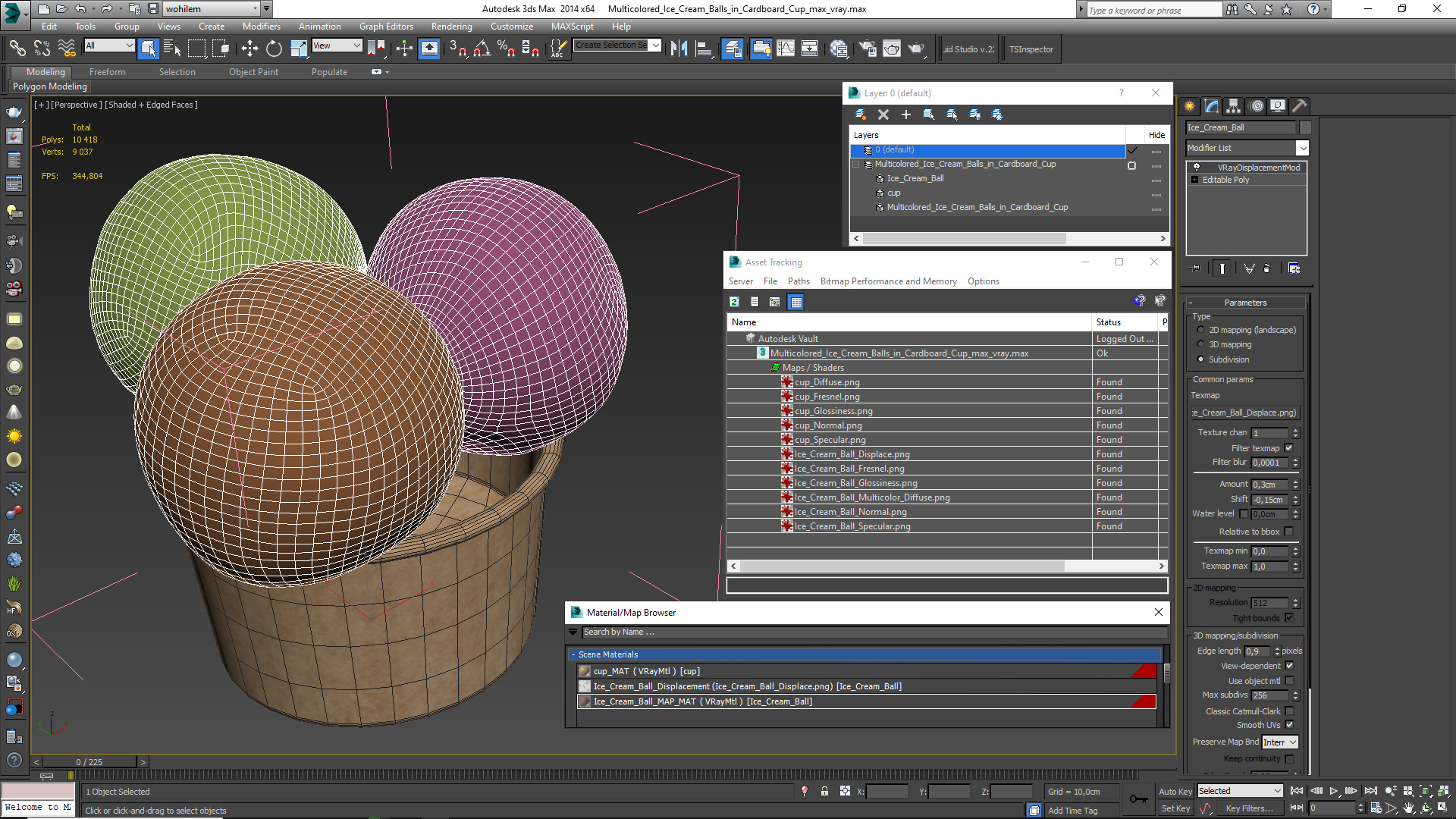The height and width of the screenshot is (819, 1456).
Task: Click the Polygon Modeling panel button
Action: coord(50,86)
